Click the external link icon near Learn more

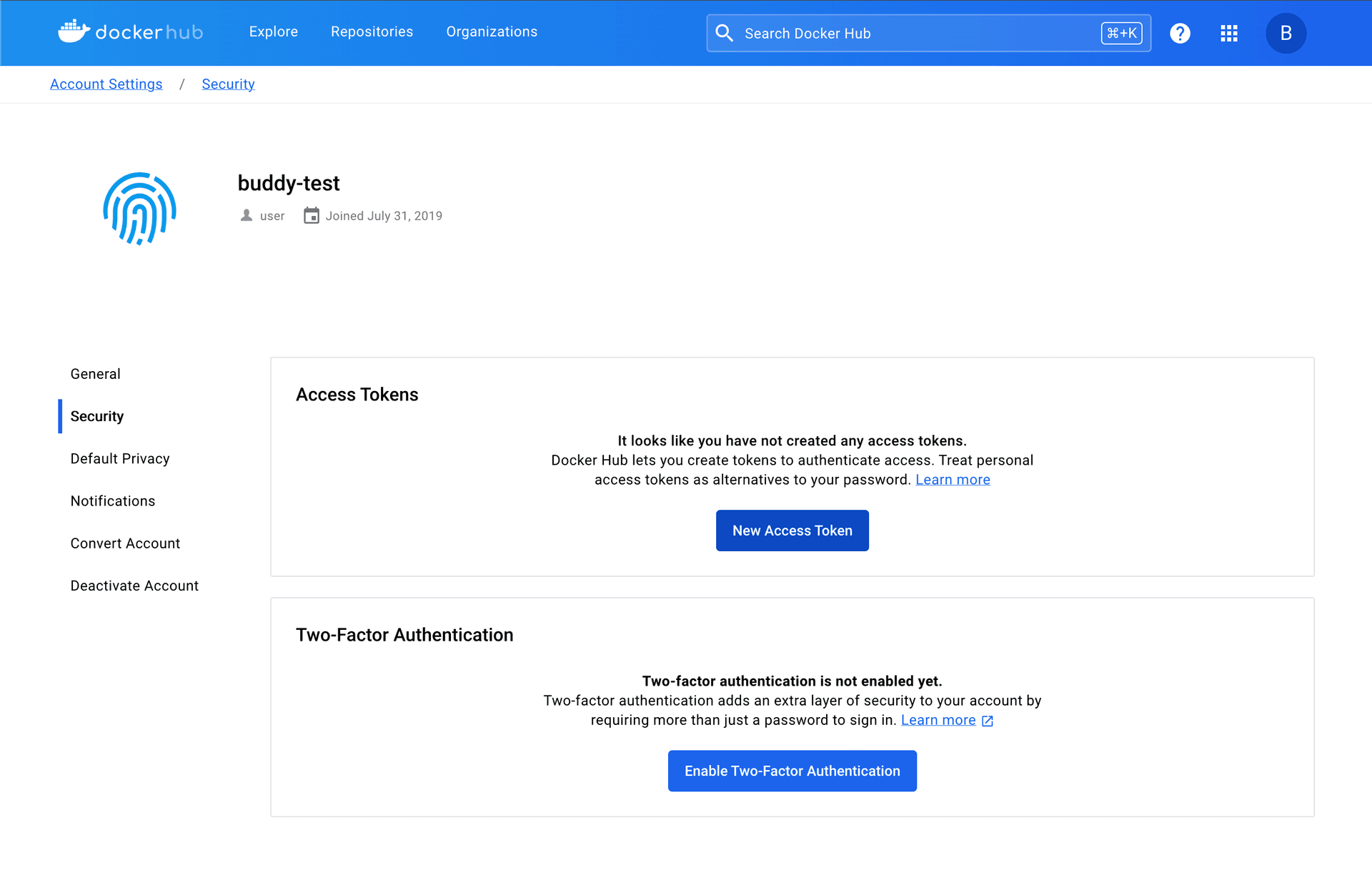pyautogui.click(x=988, y=721)
